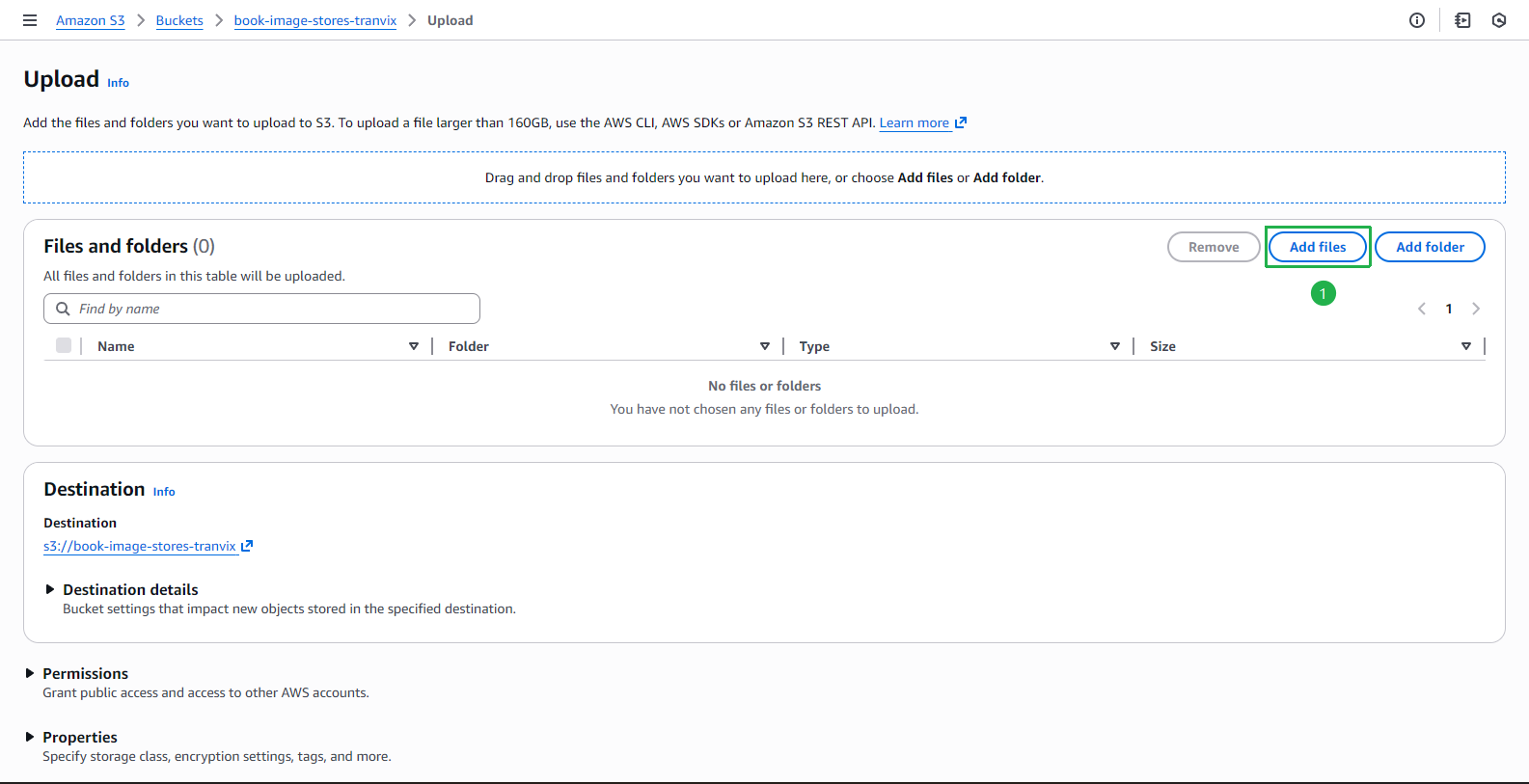Sort by Size column arrow

(1466, 346)
